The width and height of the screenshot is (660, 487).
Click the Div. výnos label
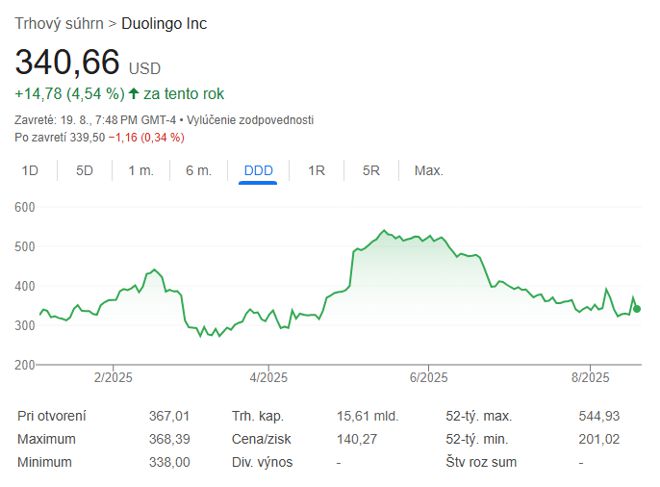point(262,462)
